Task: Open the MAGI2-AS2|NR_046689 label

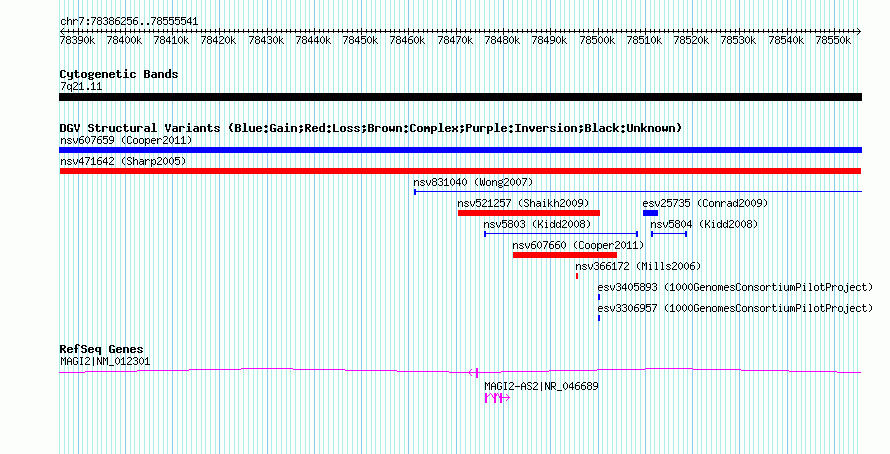Action: [x=541, y=386]
